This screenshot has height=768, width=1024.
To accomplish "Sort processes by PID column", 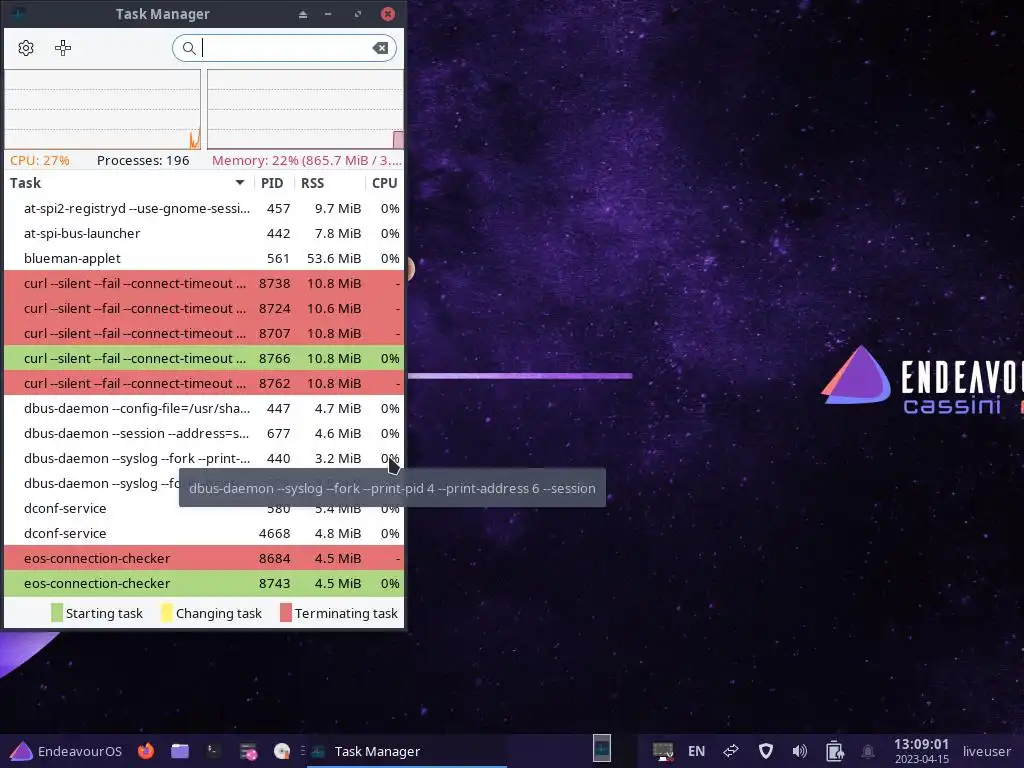I will [x=272, y=183].
